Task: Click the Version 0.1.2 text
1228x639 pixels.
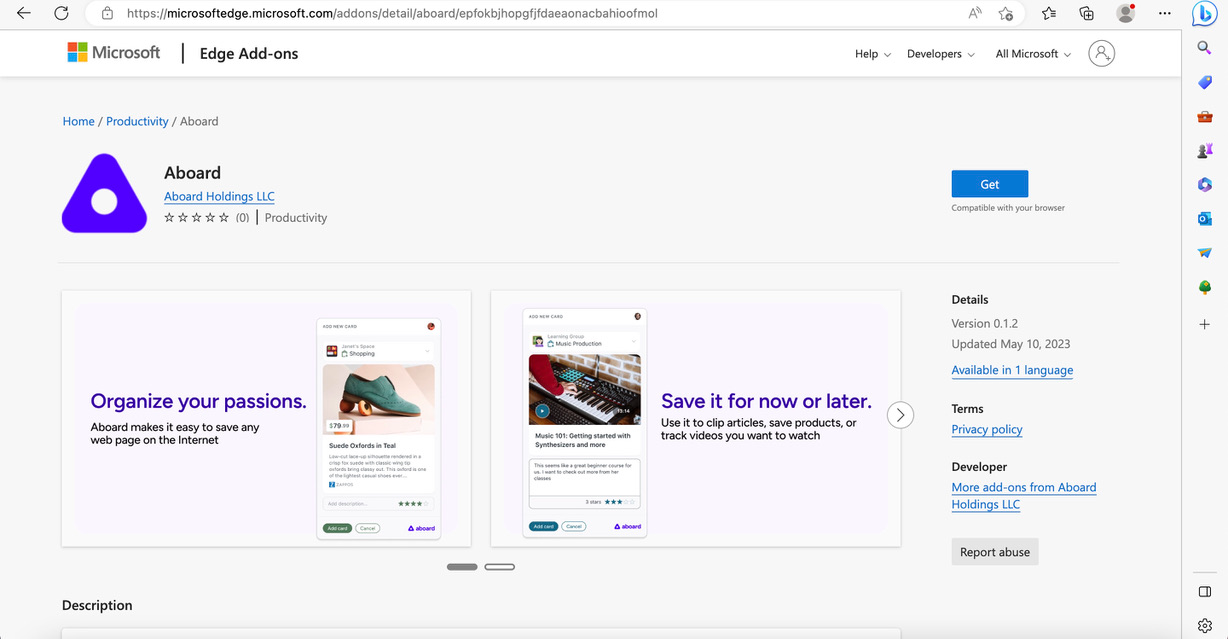Action: [x=985, y=323]
